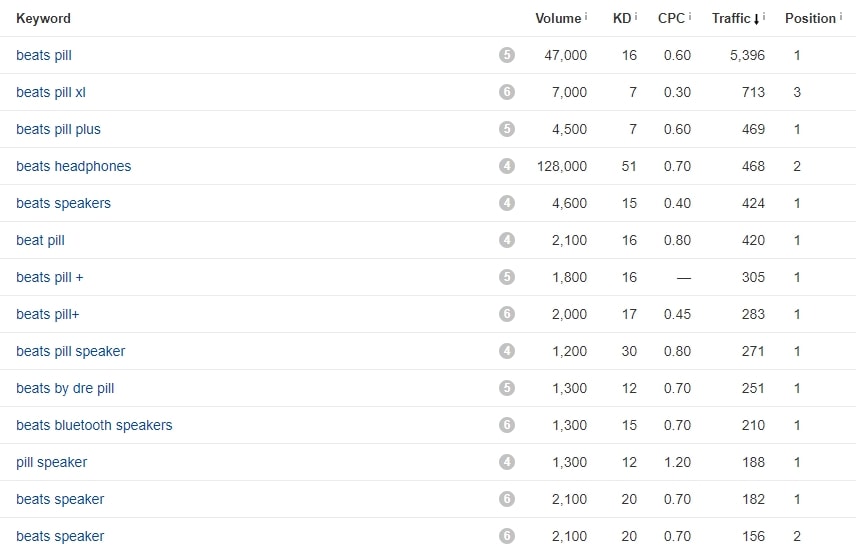Open SERP badge in beats speaker row with traffic 156

[507, 536]
